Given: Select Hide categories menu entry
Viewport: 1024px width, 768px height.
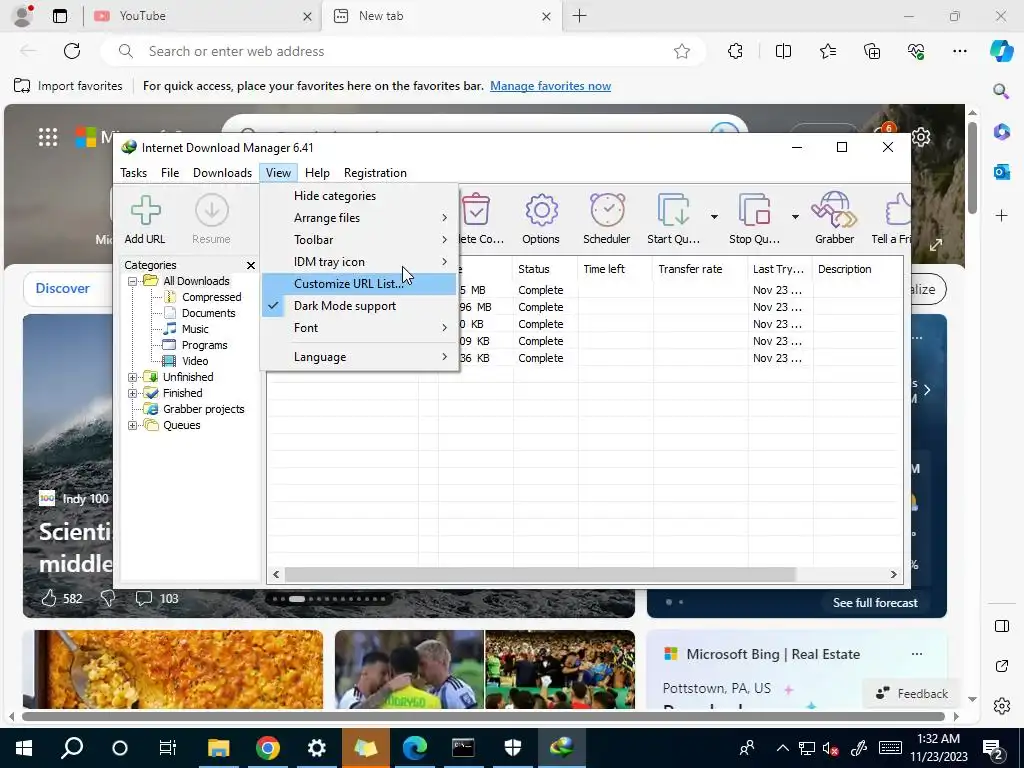Looking at the screenshot, I should pyautogui.click(x=359, y=195).
